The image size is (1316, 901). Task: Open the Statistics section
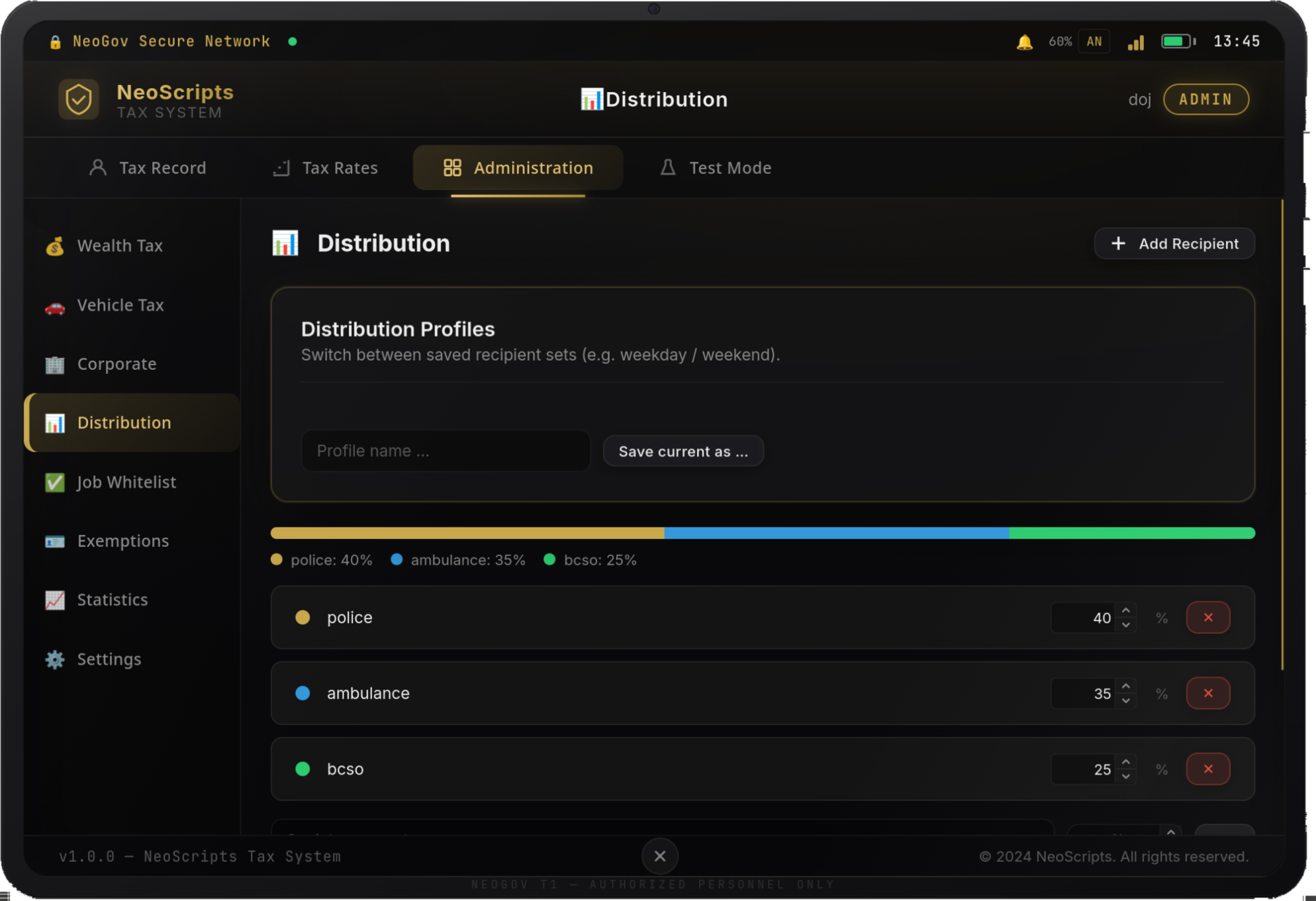(x=132, y=600)
